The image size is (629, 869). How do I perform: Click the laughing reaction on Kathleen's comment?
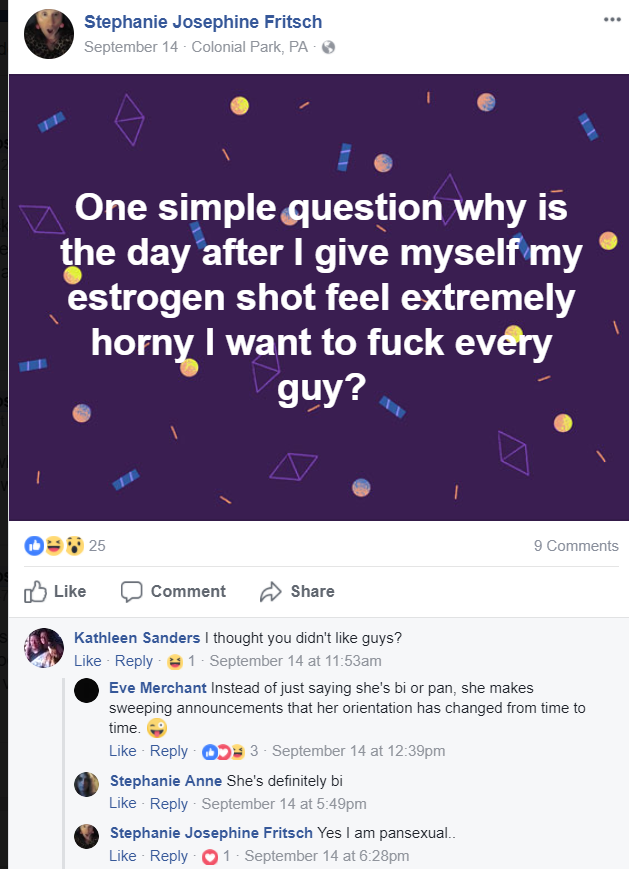[175, 661]
